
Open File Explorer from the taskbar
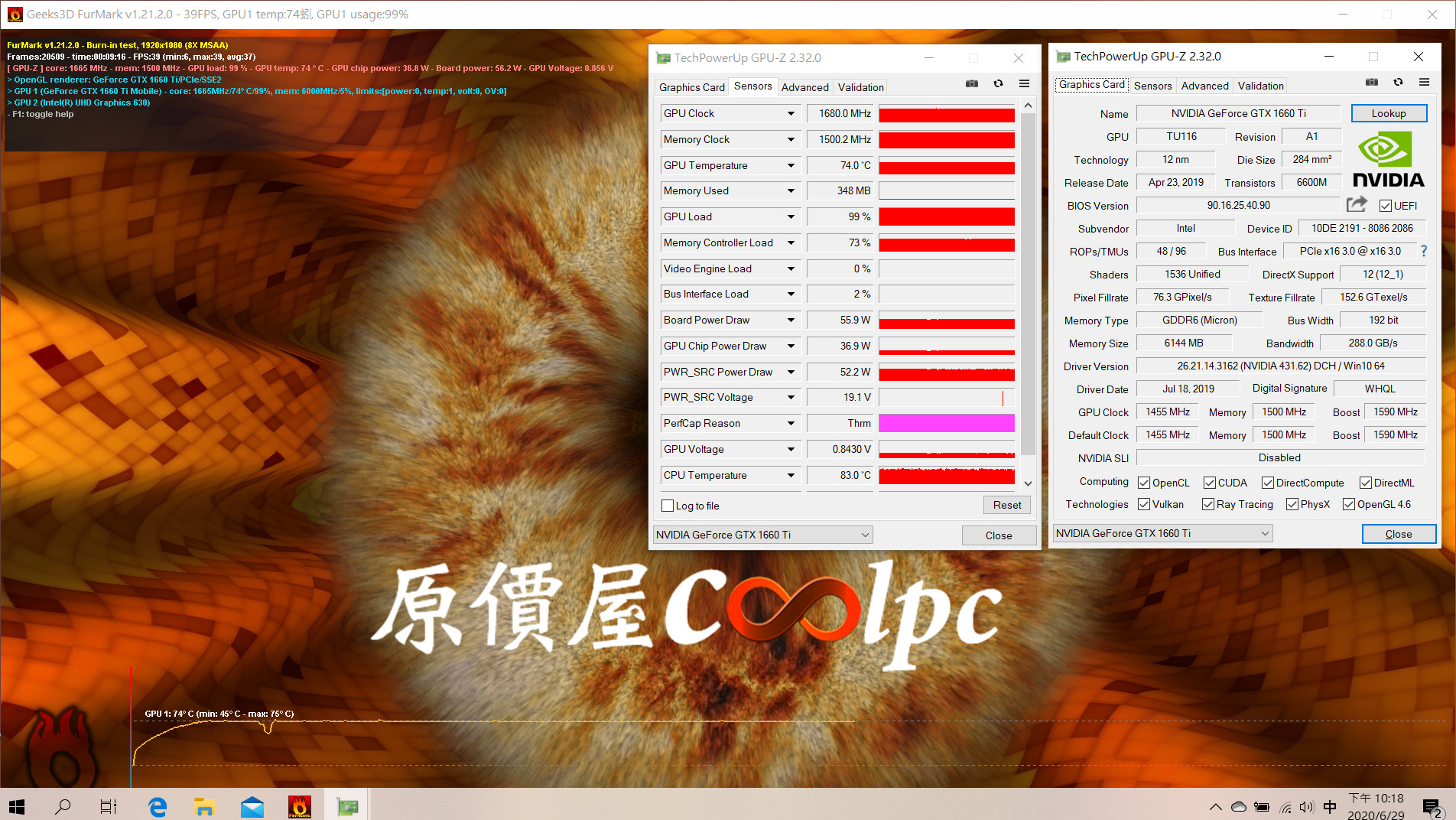204,806
